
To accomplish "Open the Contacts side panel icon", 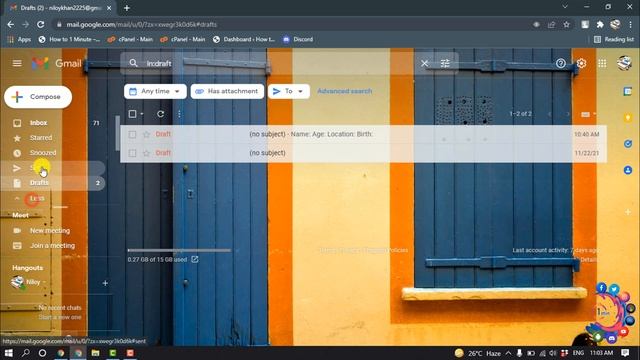I will click(x=628, y=170).
